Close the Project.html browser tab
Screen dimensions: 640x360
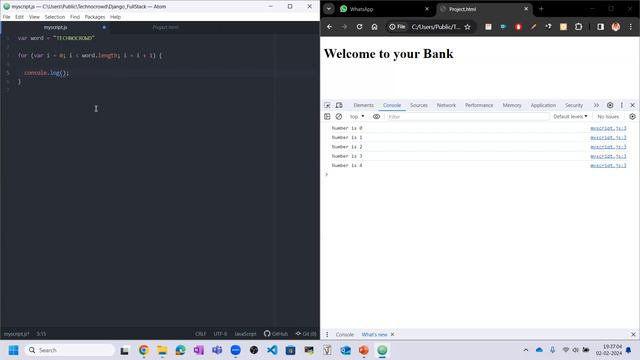click(526, 9)
